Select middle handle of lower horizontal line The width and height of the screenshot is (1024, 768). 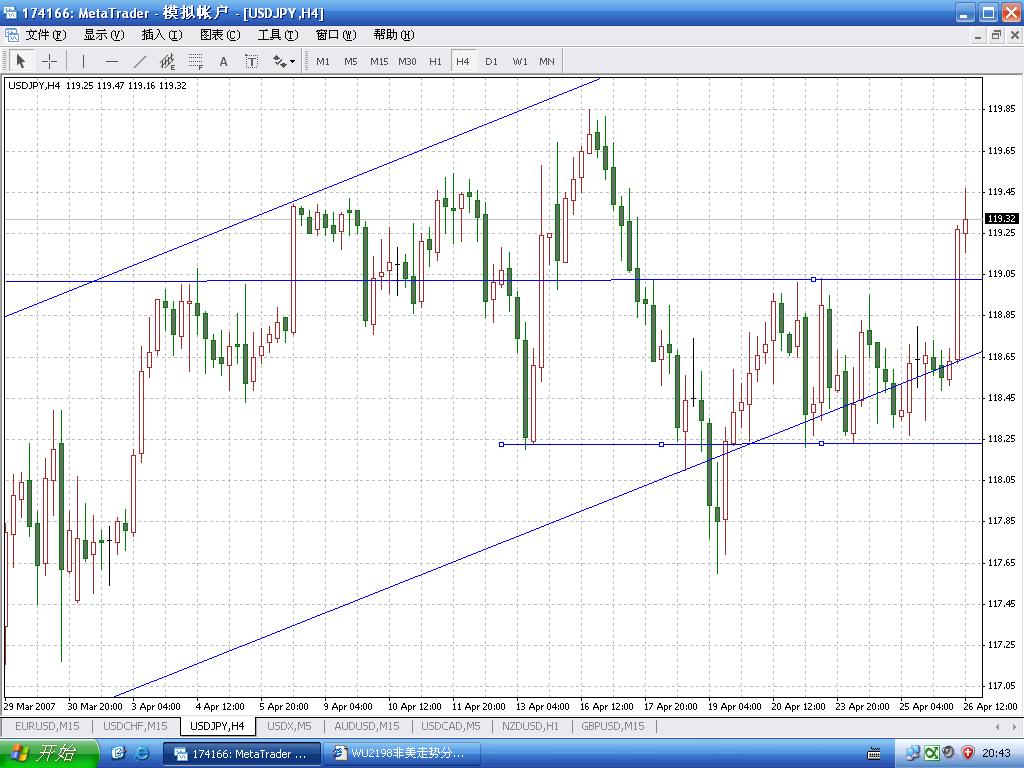click(661, 444)
